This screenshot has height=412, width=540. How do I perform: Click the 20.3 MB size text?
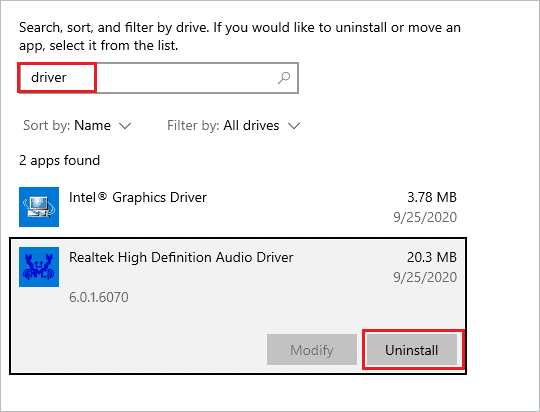click(432, 257)
